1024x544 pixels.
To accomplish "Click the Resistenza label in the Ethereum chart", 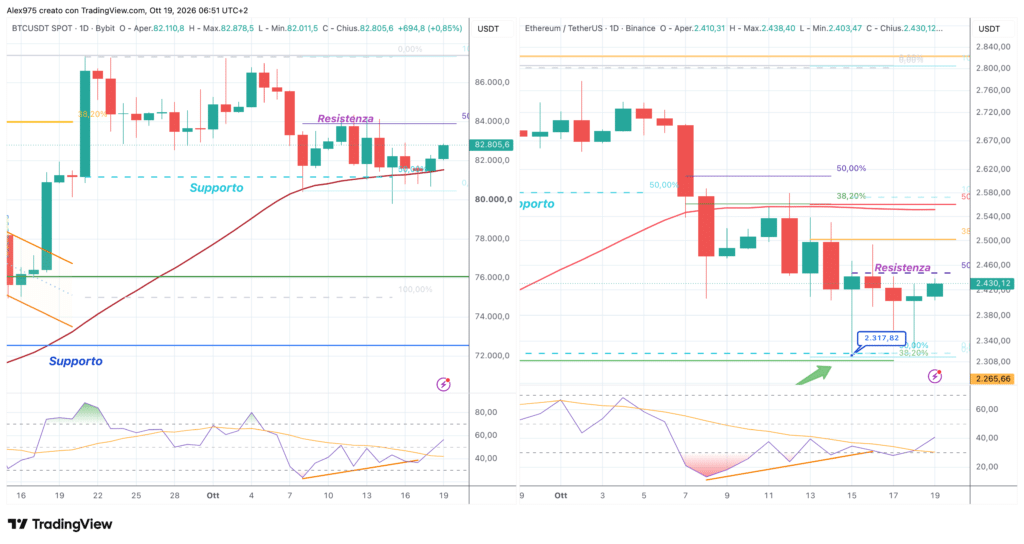I will point(903,268).
